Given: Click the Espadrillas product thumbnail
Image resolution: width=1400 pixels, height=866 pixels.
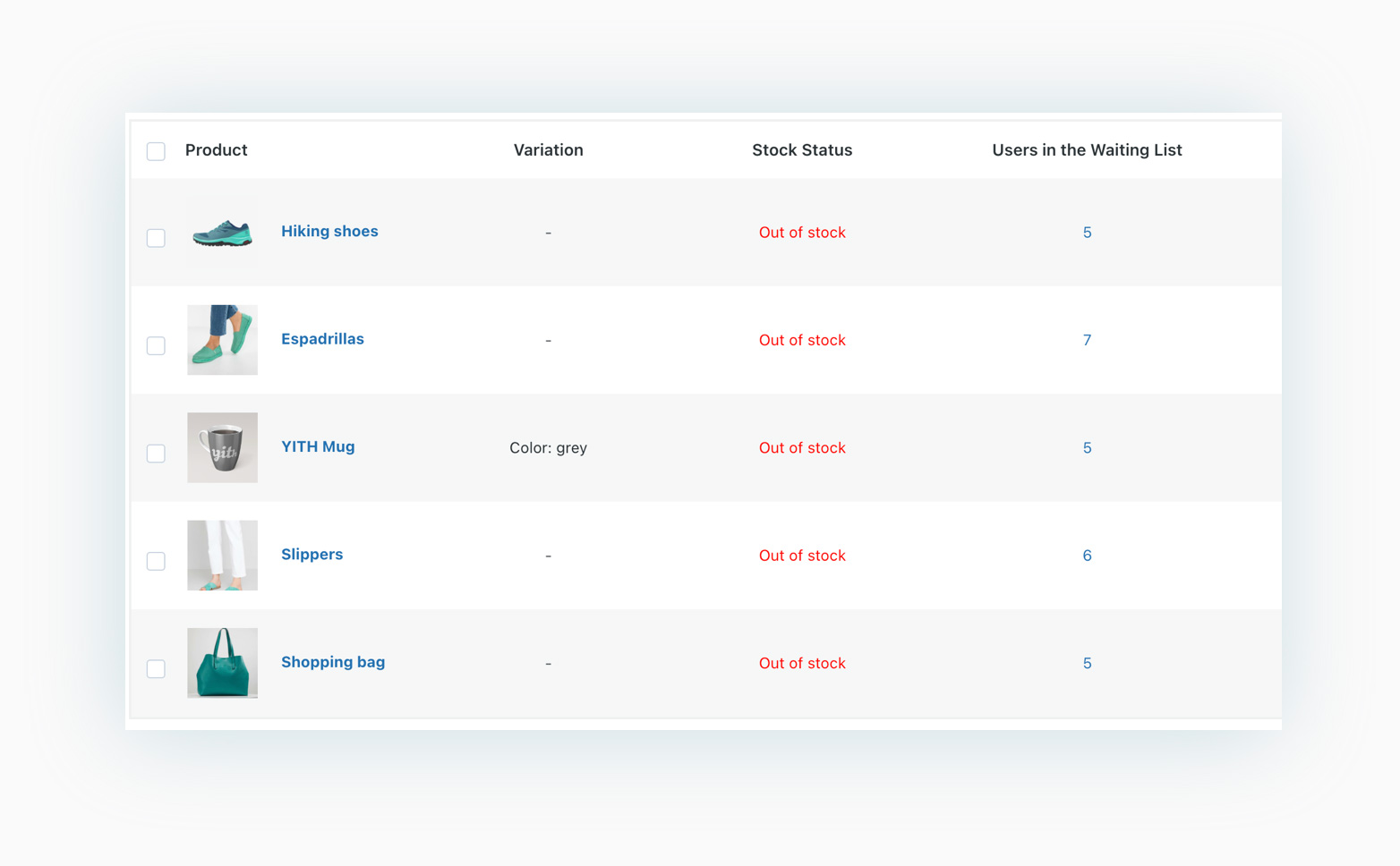Looking at the screenshot, I should click(222, 340).
